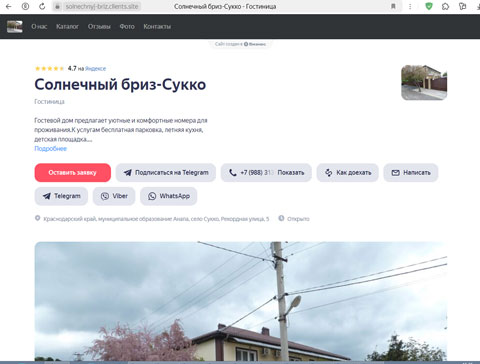This screenshot has height=364, width=480.
Task: Click the location pin icon by address
Action: point(37,218)
